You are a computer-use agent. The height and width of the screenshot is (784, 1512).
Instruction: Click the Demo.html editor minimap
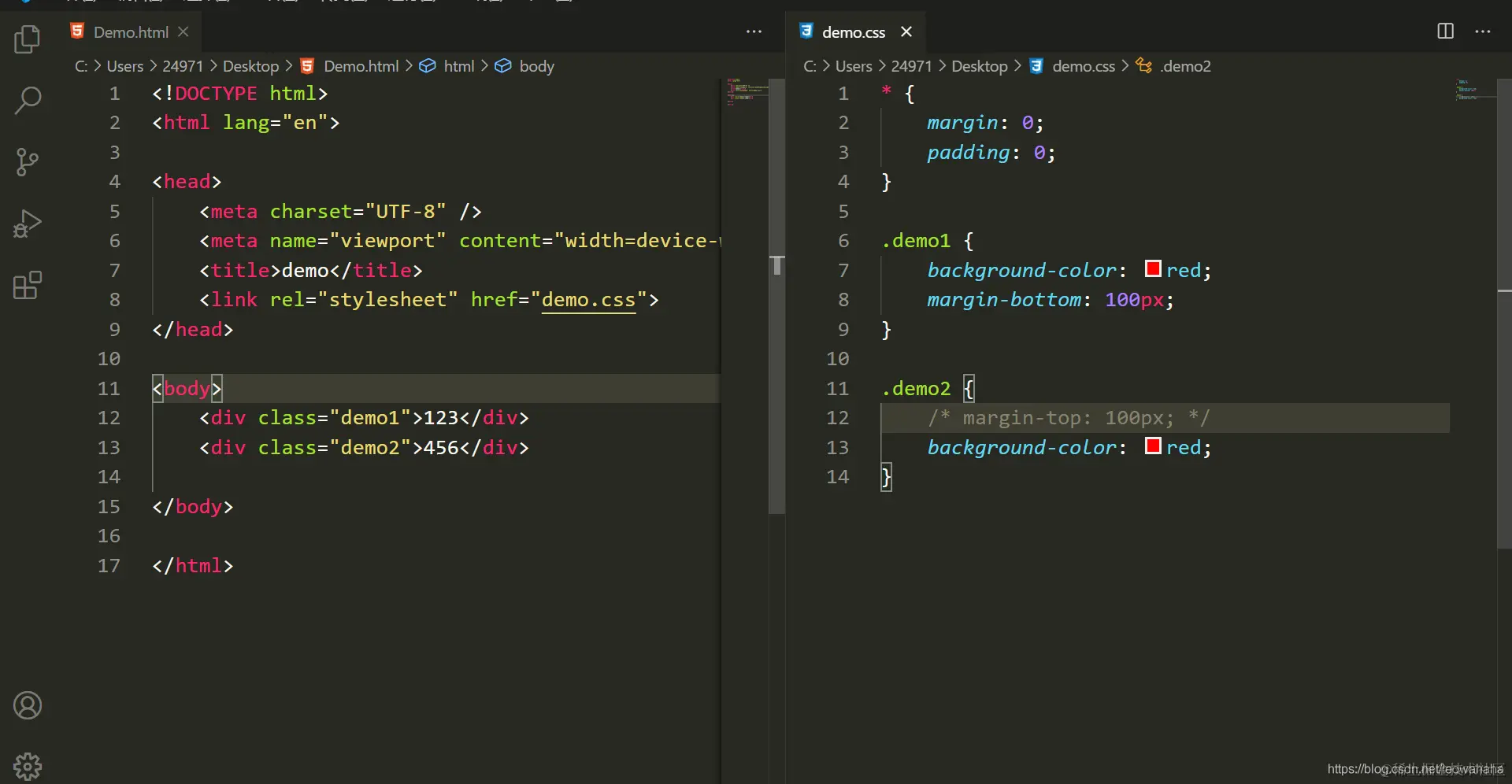[x=746, y=93]
